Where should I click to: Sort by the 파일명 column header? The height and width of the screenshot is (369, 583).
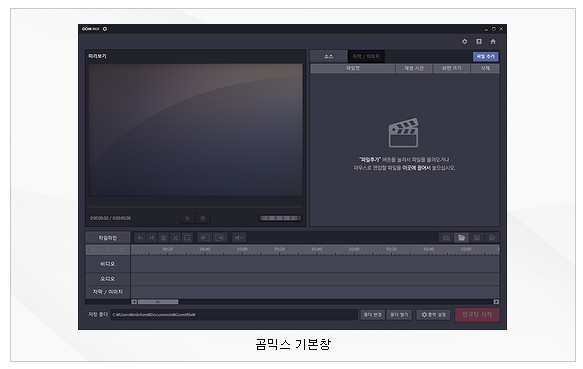pyautogui.click(x=352, y=68)
